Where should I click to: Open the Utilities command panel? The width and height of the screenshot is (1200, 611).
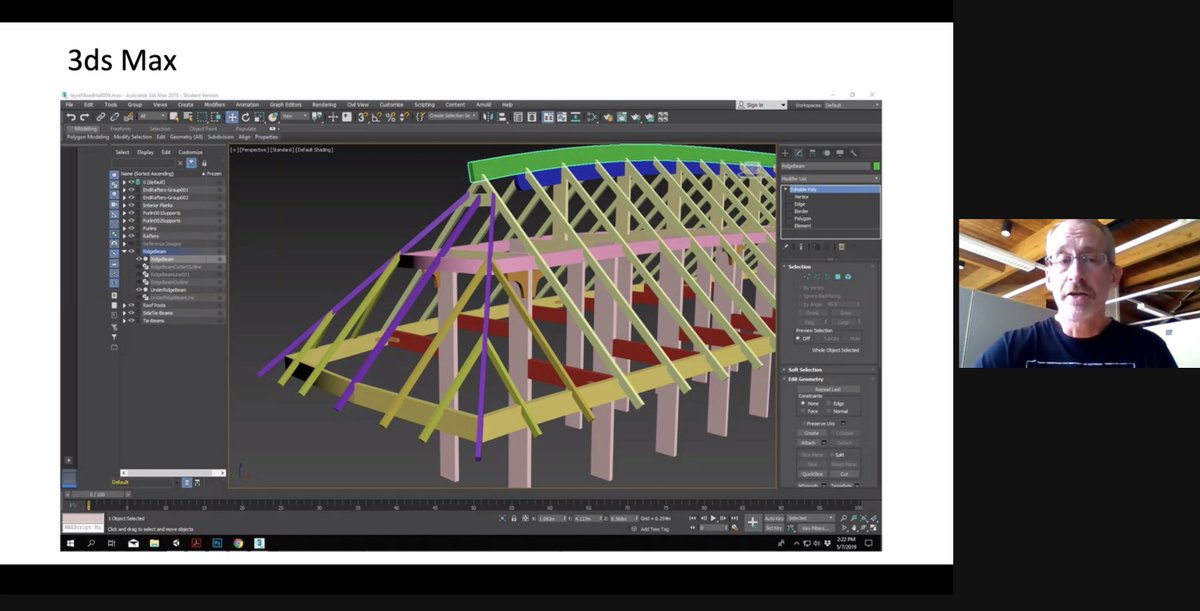(853, 153)
